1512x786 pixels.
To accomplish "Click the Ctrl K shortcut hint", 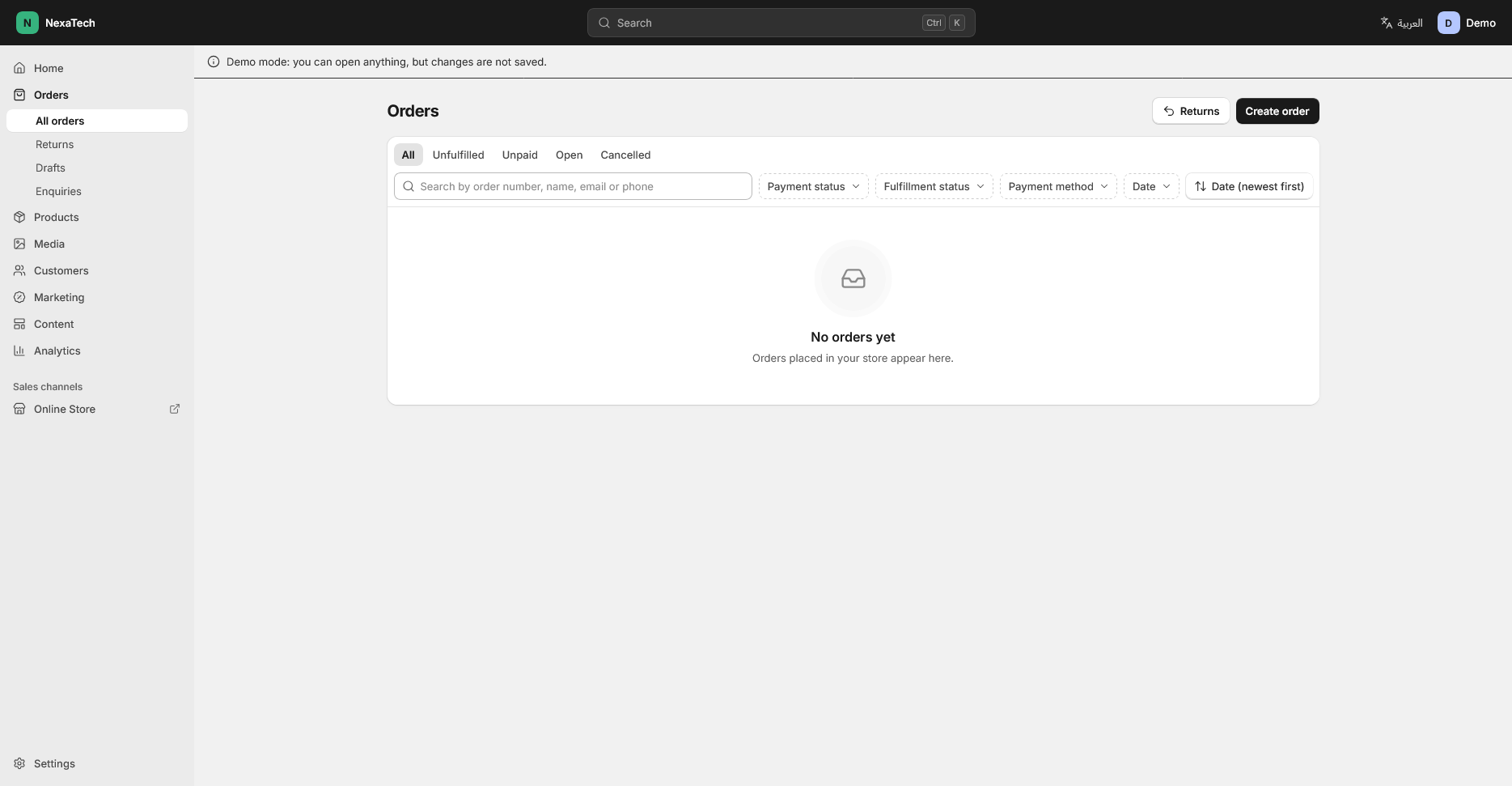I will pos(943,23).
